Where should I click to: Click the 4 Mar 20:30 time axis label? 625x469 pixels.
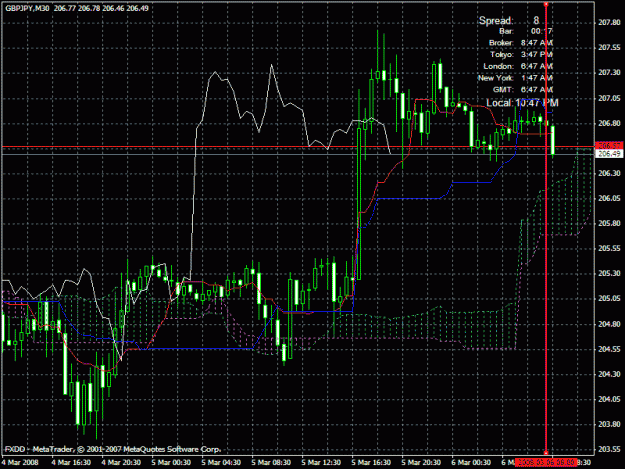pos(121,463)
